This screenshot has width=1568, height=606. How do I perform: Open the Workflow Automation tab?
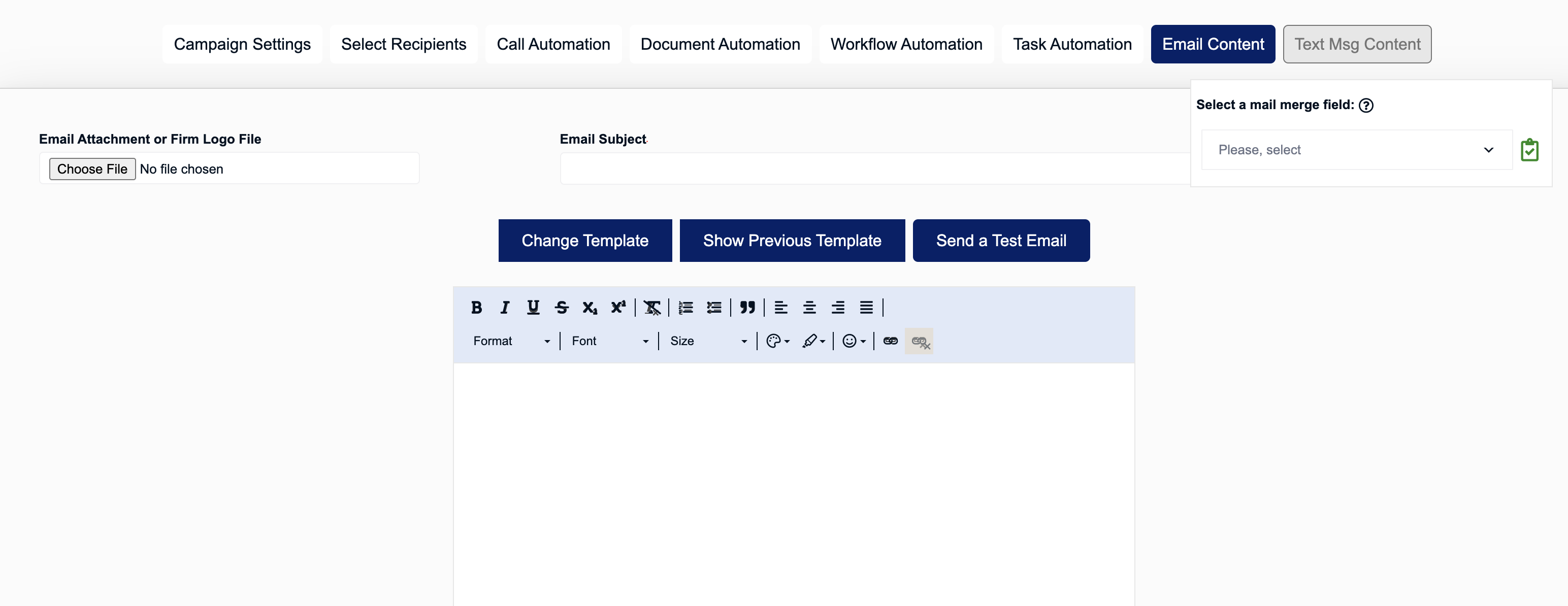(906, 45)
